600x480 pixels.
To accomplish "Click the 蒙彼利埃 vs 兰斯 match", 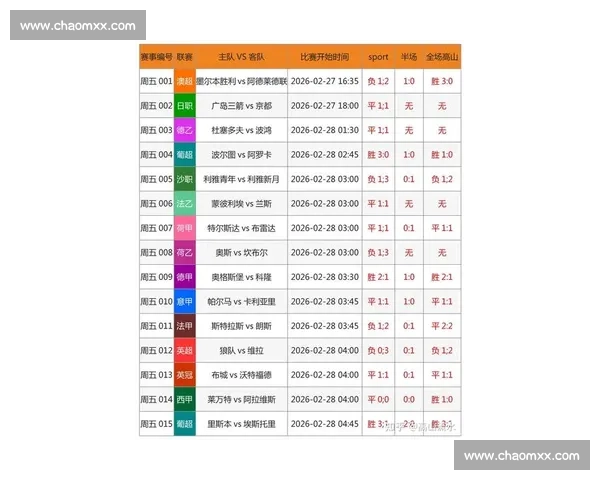I will point(241,204).
